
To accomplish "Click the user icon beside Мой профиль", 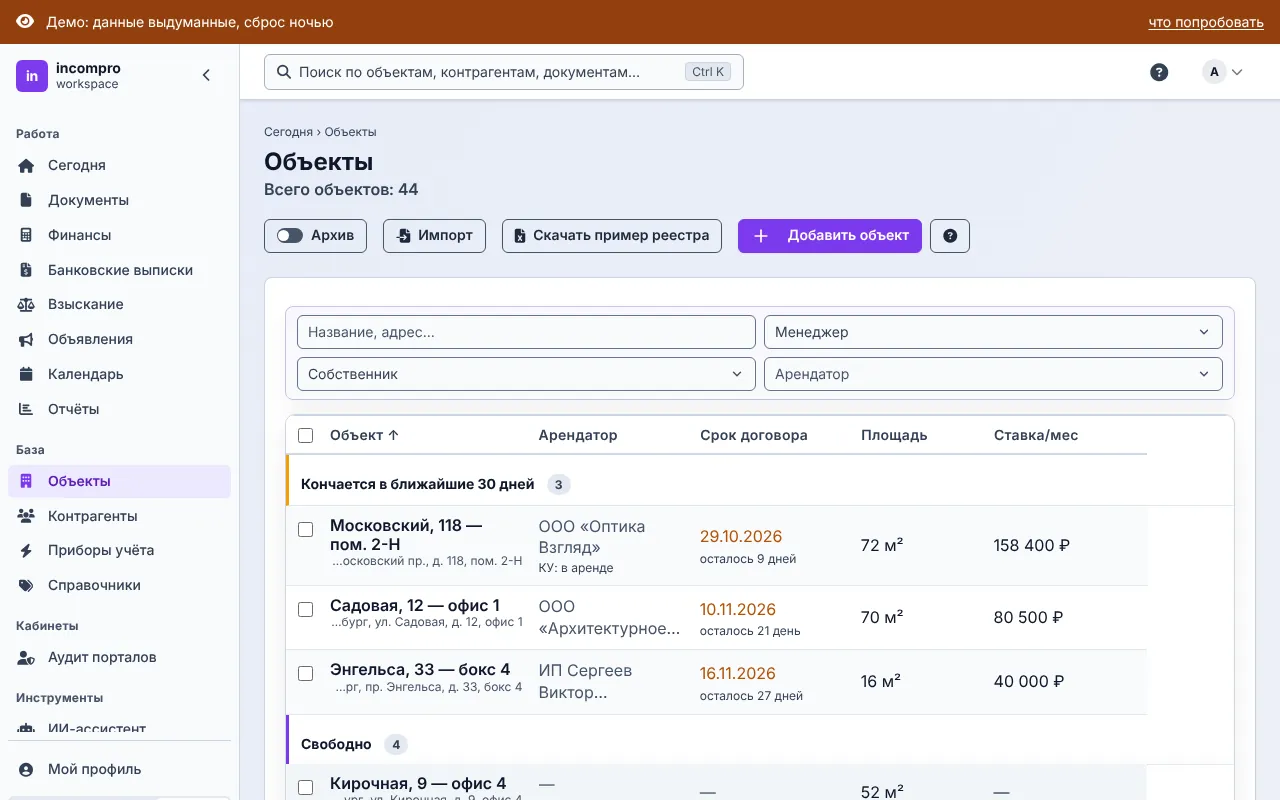I will click(x=27, y=769).
